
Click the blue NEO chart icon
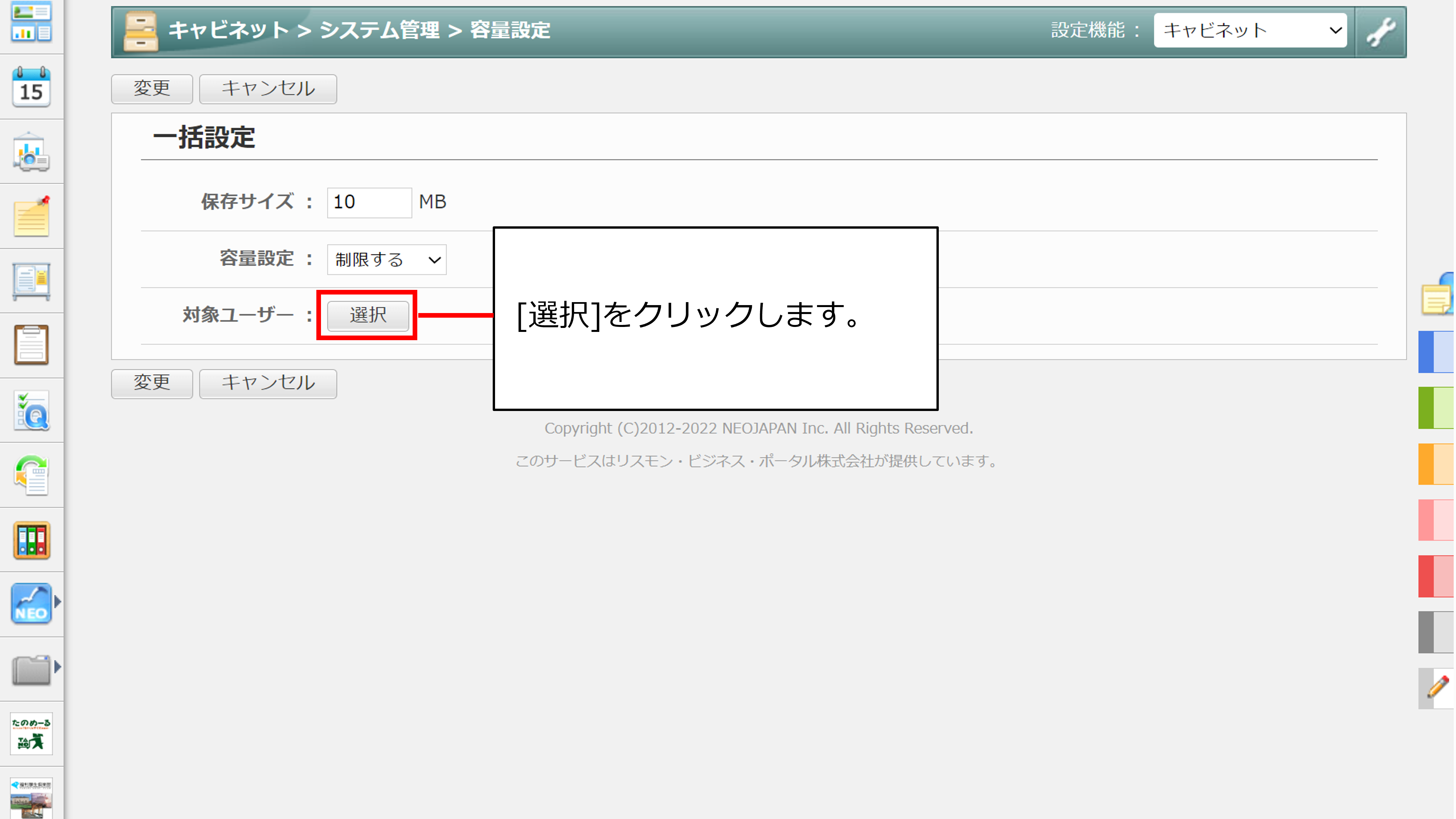pos(31,604)
